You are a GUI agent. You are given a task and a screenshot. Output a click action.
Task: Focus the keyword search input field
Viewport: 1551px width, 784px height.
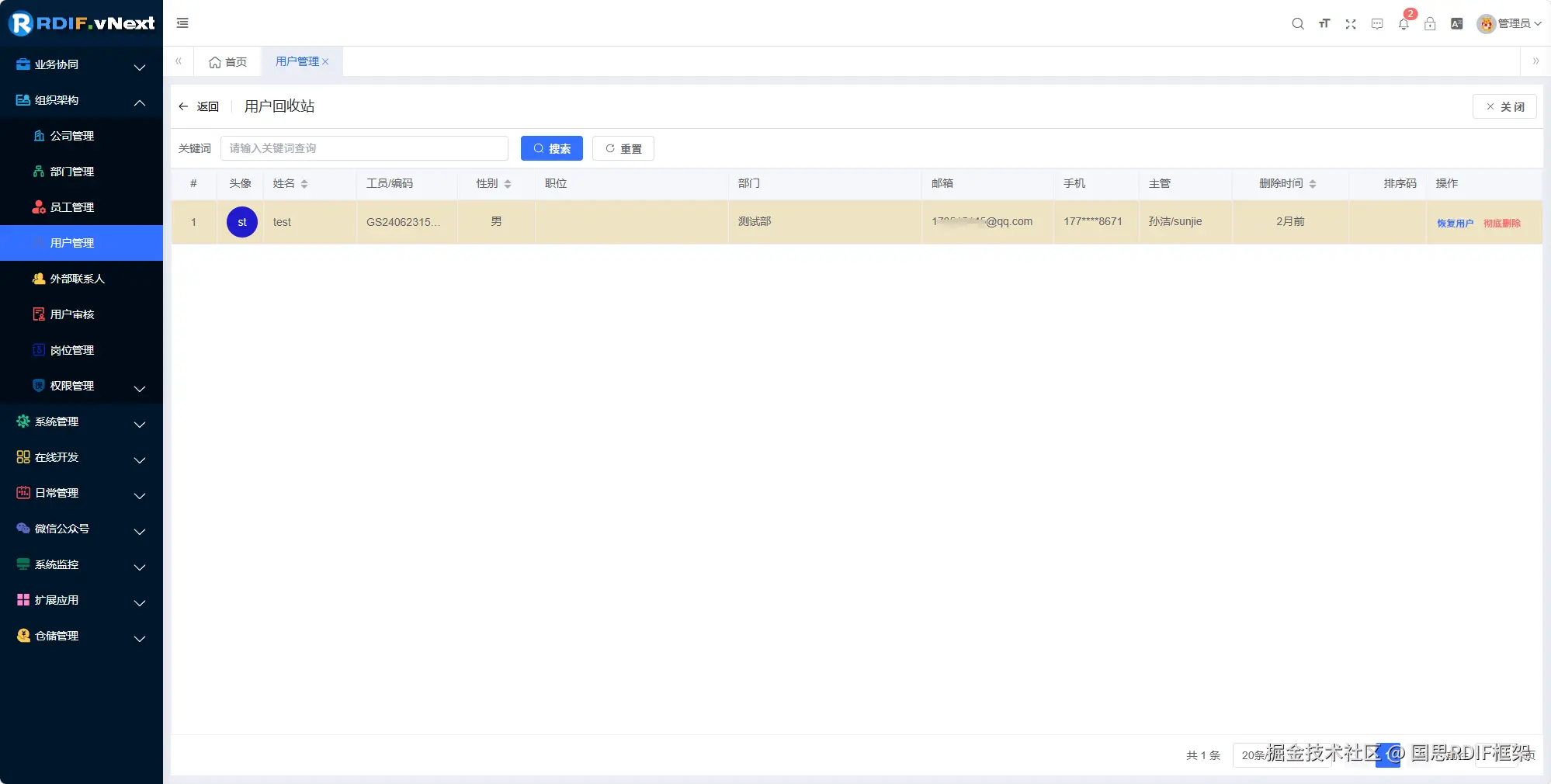[364, 148]
